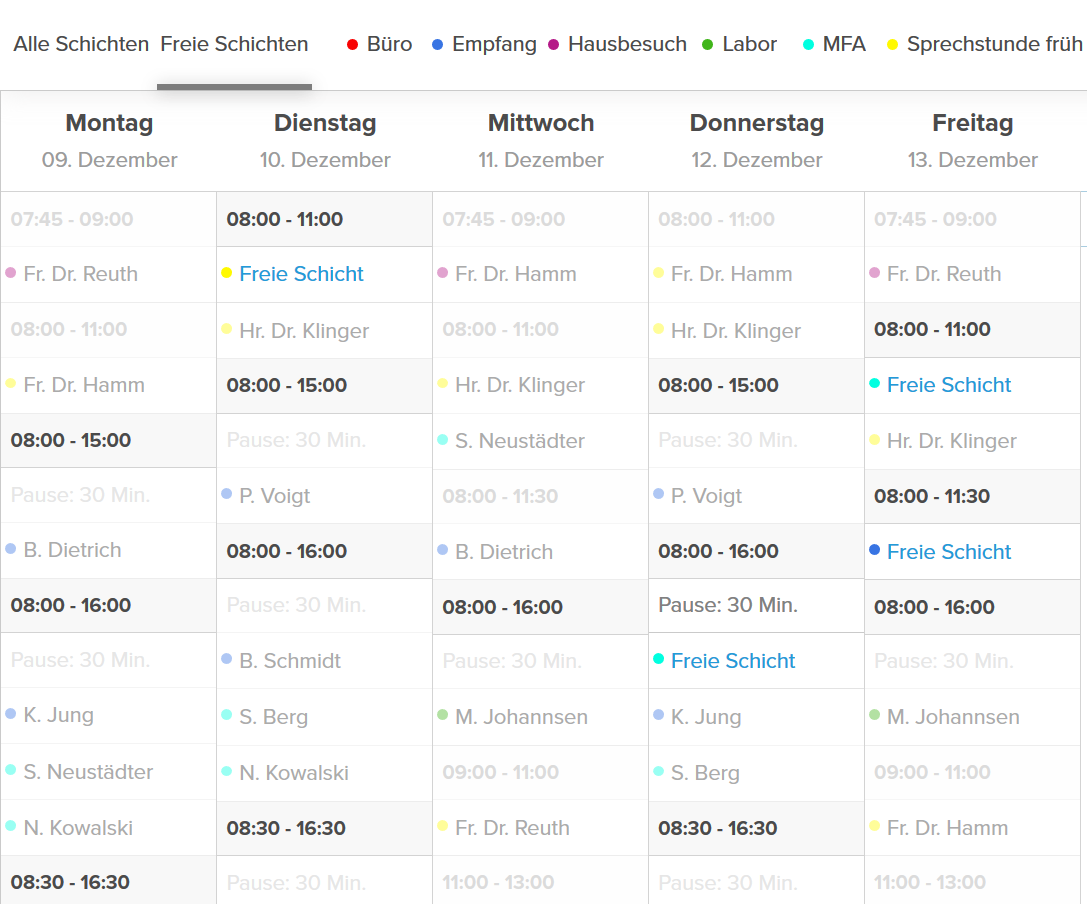The height and width of the screenshot is (904, 1087).
Task: Select the Montag 09. Dezember column header
Action: (x=109, y=140)
